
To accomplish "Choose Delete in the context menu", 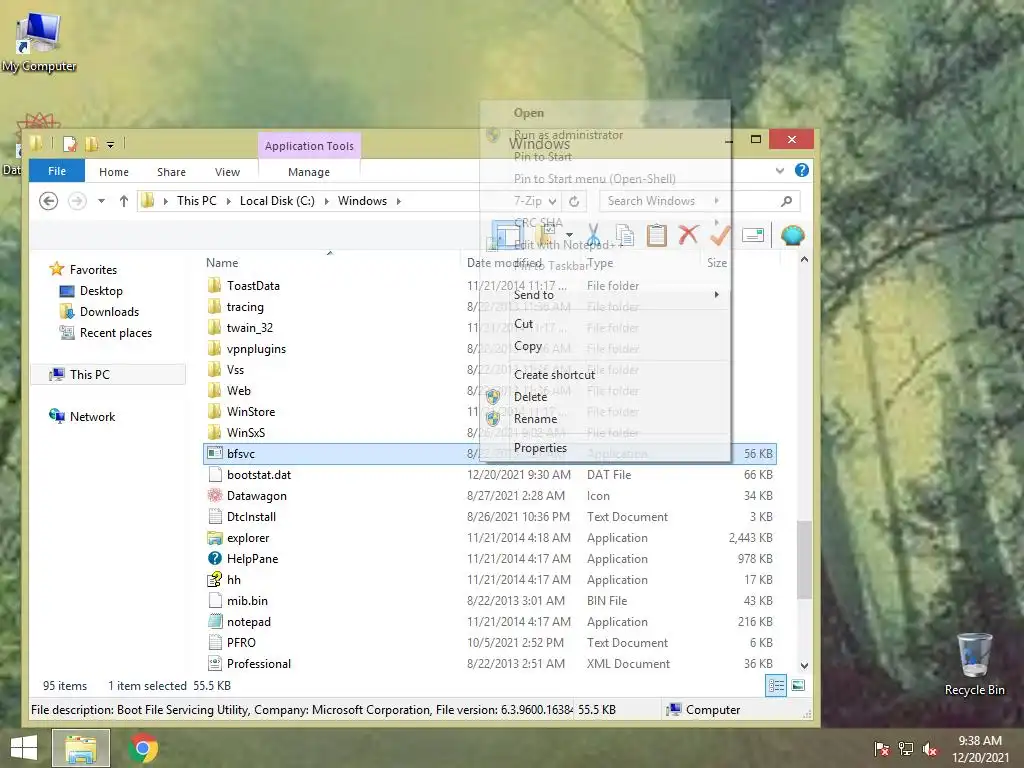I will tap(530, 396).
